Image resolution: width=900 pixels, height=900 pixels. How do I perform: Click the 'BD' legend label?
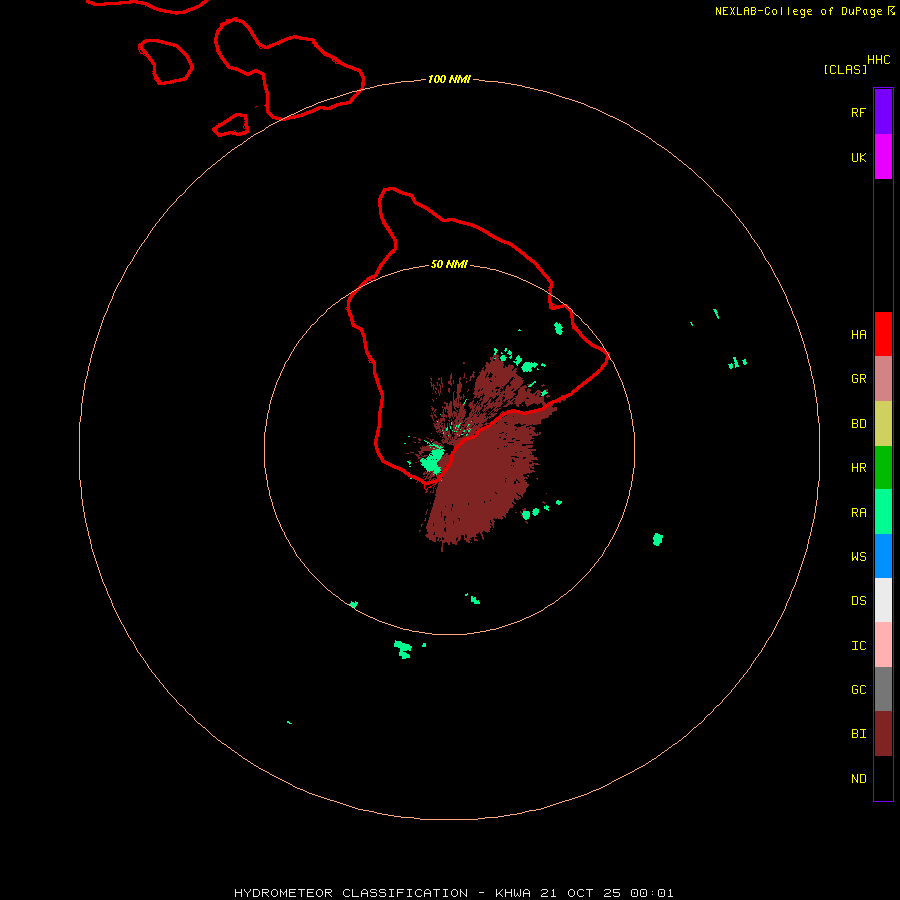point(858,424)
